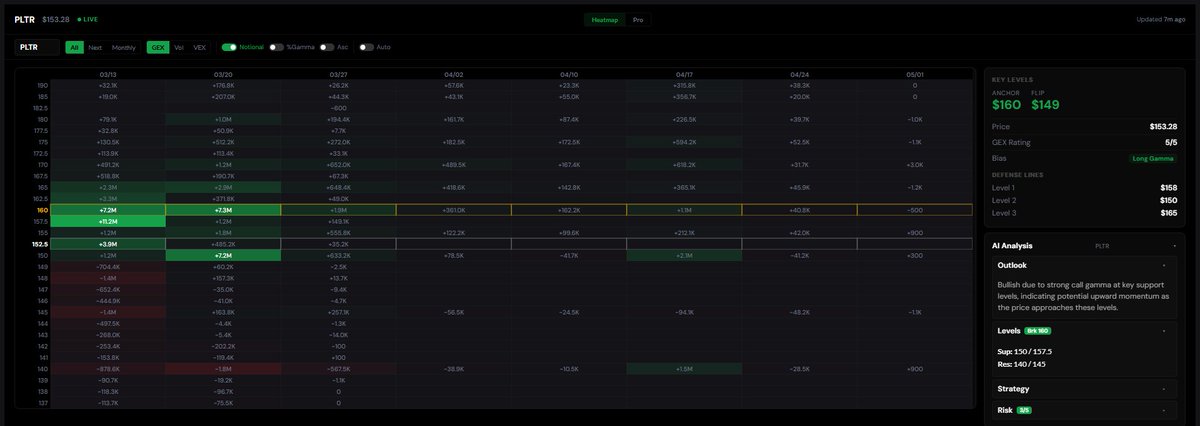The image size is (1200, 426).
Task: Click the +3.9M cell at strike 152.5
Action: 108,243
